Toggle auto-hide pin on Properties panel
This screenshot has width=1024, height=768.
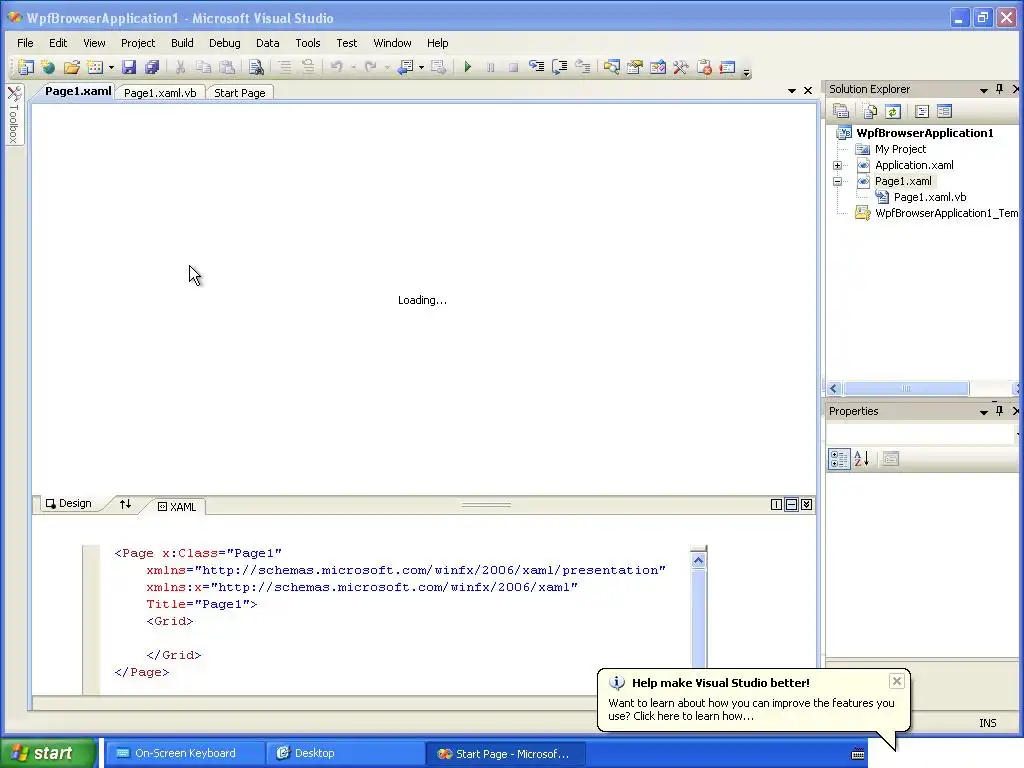tap(999, 411)
